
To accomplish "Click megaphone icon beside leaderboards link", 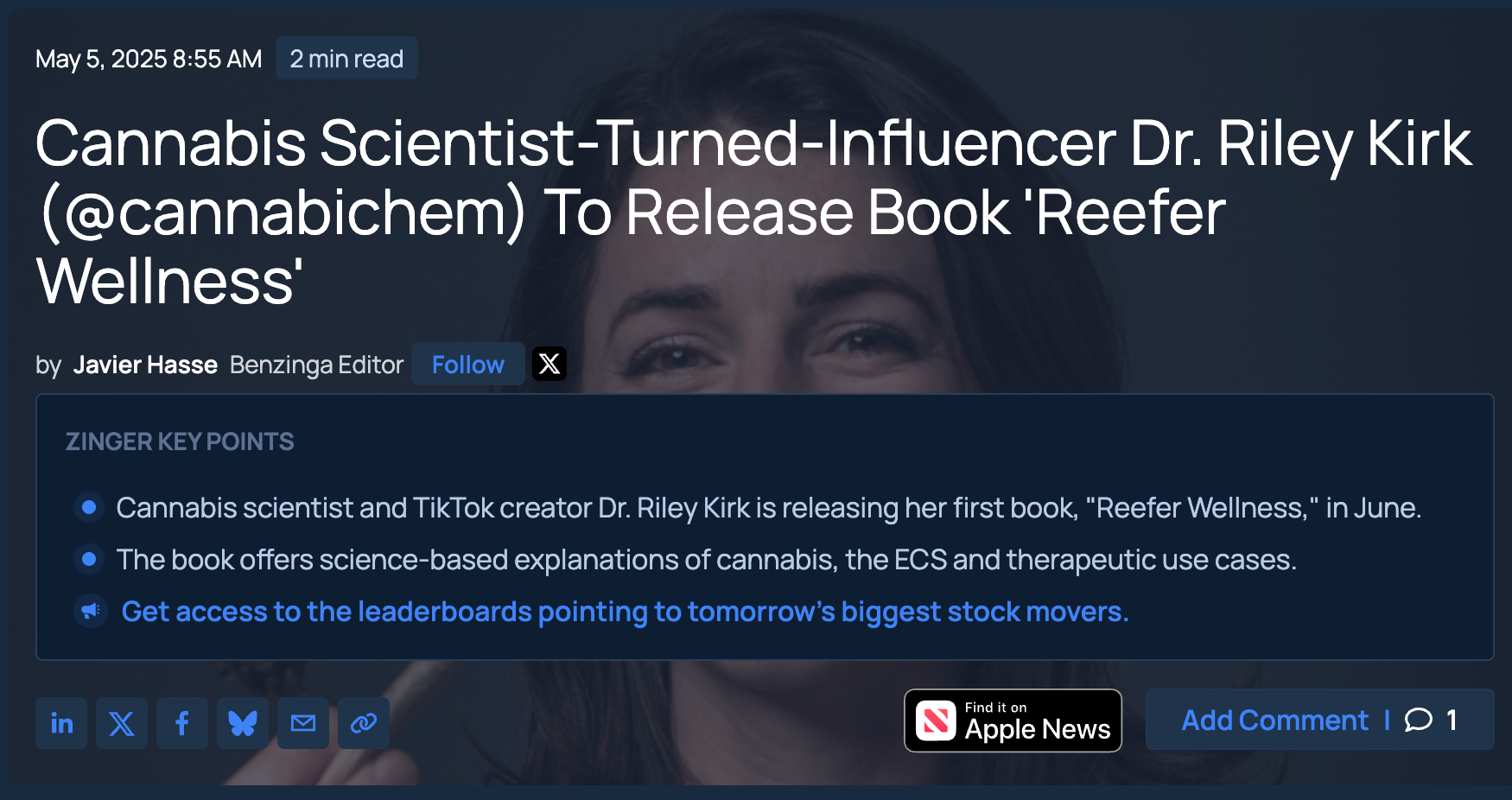I will click(90, 612).
